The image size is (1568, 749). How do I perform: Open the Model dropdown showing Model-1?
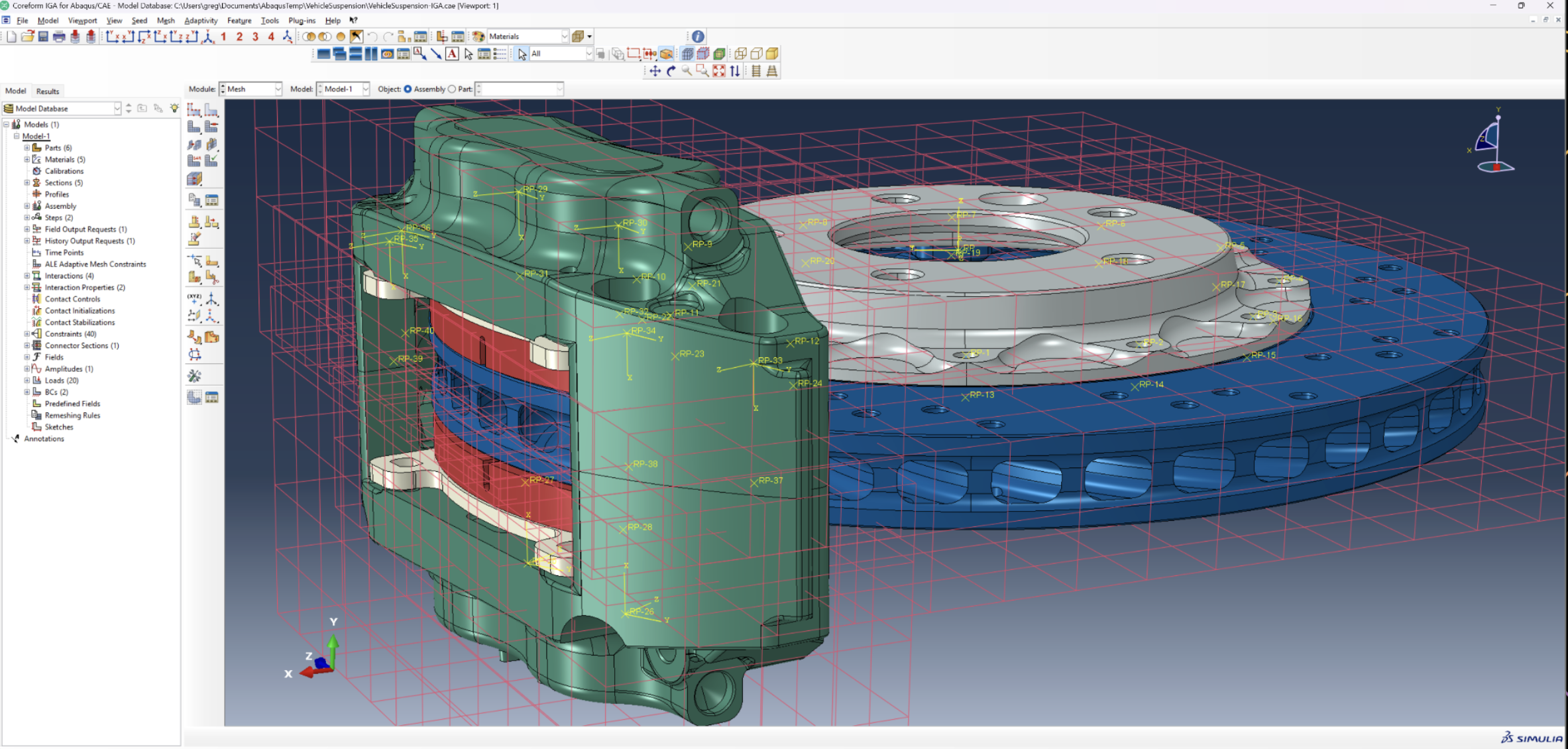point(343,89)
